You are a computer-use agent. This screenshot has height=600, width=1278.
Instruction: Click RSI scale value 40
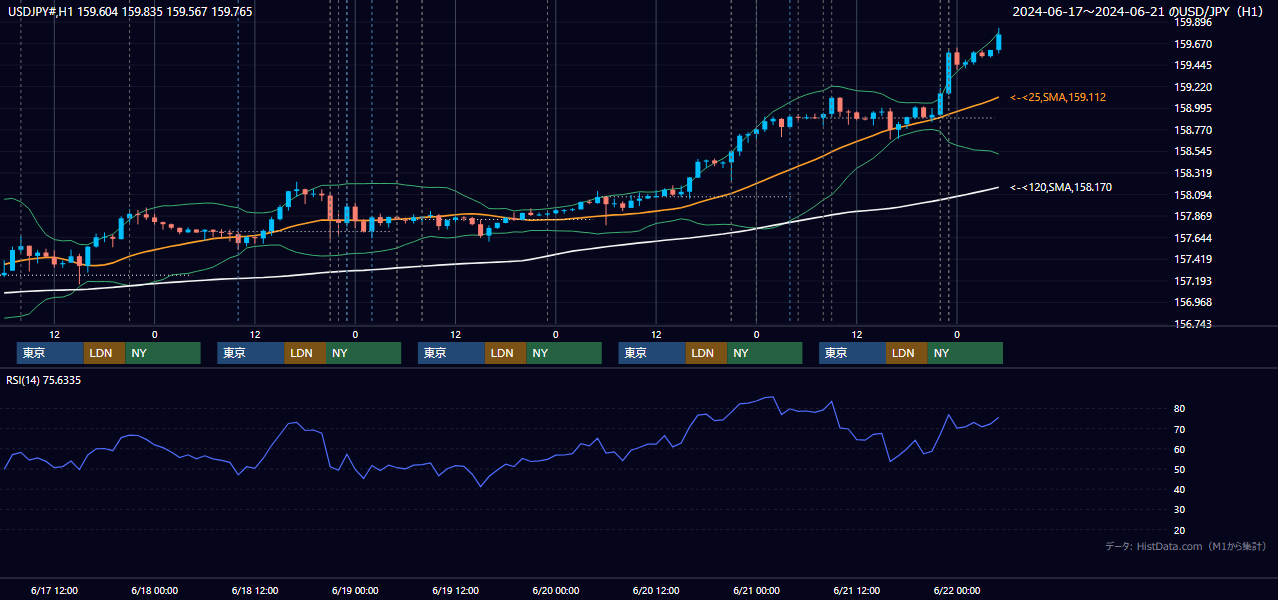coord(1180,489)
